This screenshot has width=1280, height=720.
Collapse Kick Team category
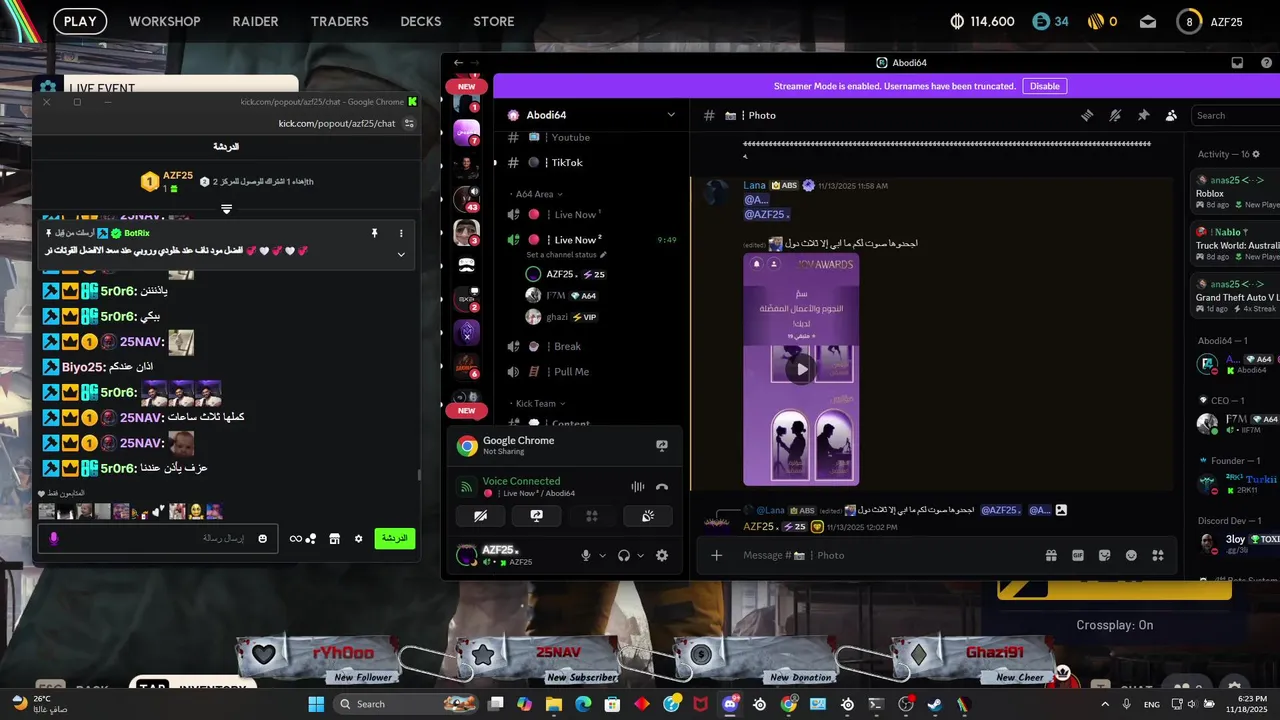539,404
